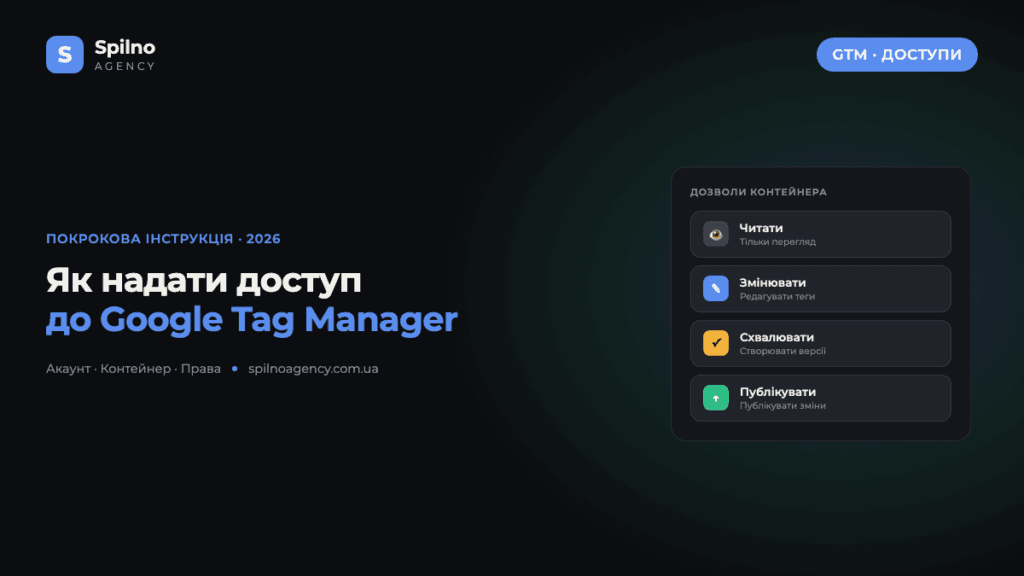This screenshot has height=576, width=1024.
Task: Click the ДОЗВОЛИ КОНТЕЙНЕРА panel title
Action: click(x=758, y=192)
